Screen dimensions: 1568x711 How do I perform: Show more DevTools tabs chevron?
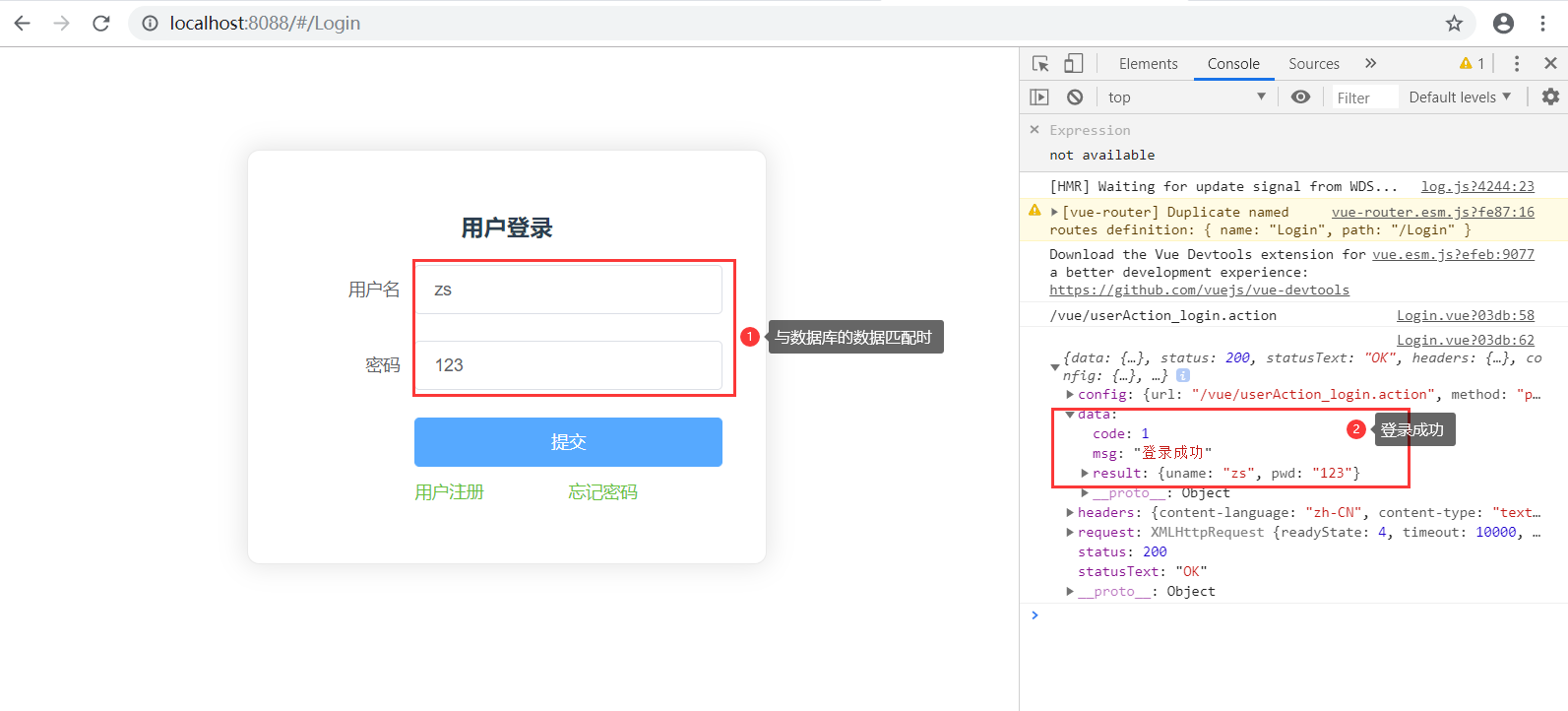[x=1370, y=63]
